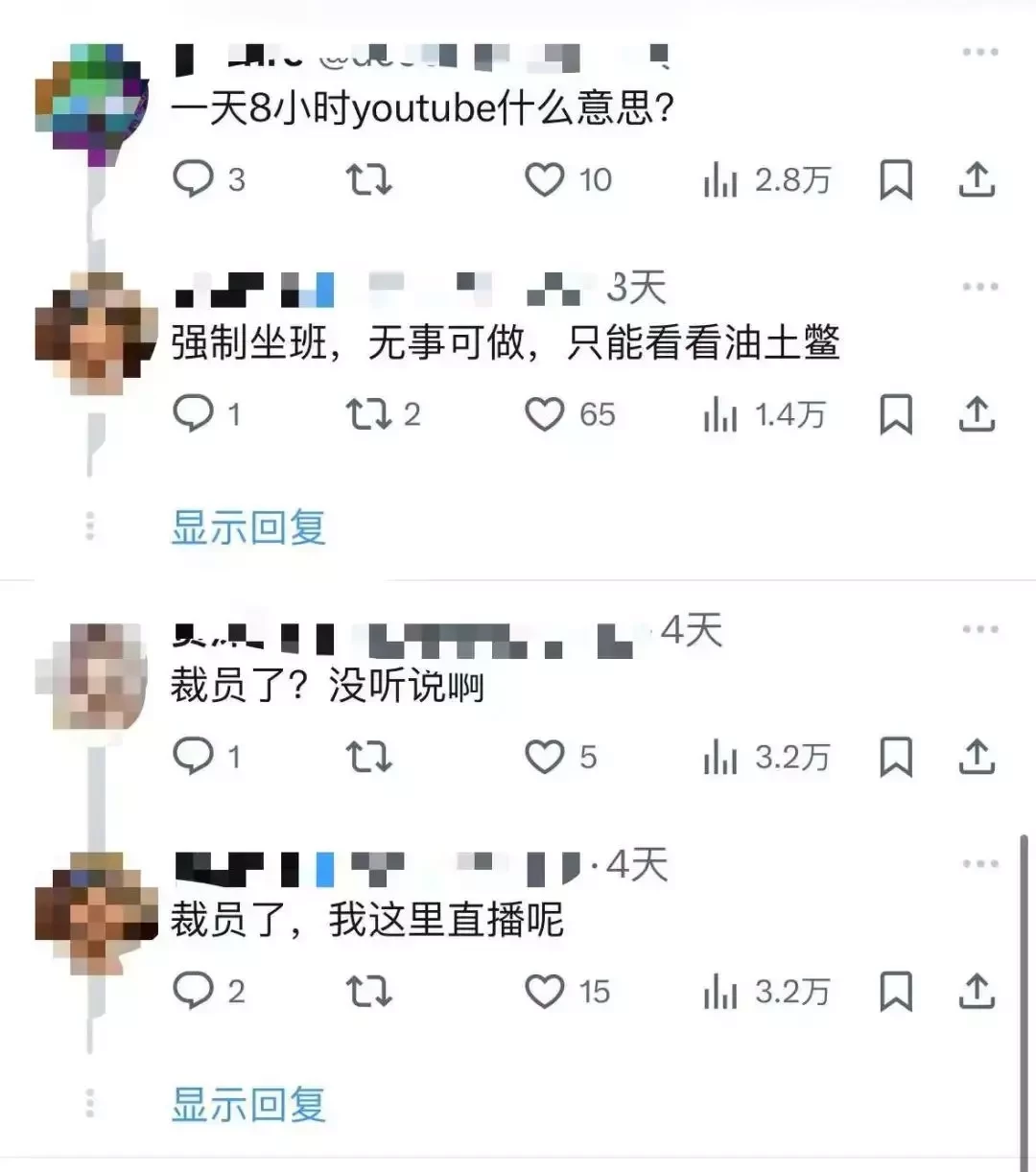Image resolution: width=1036 pixels, height=1172 pixels.
Task: Show replies under the '我这里直播呢' thread
Action: pyautogui.click(x=248, y=1104)
